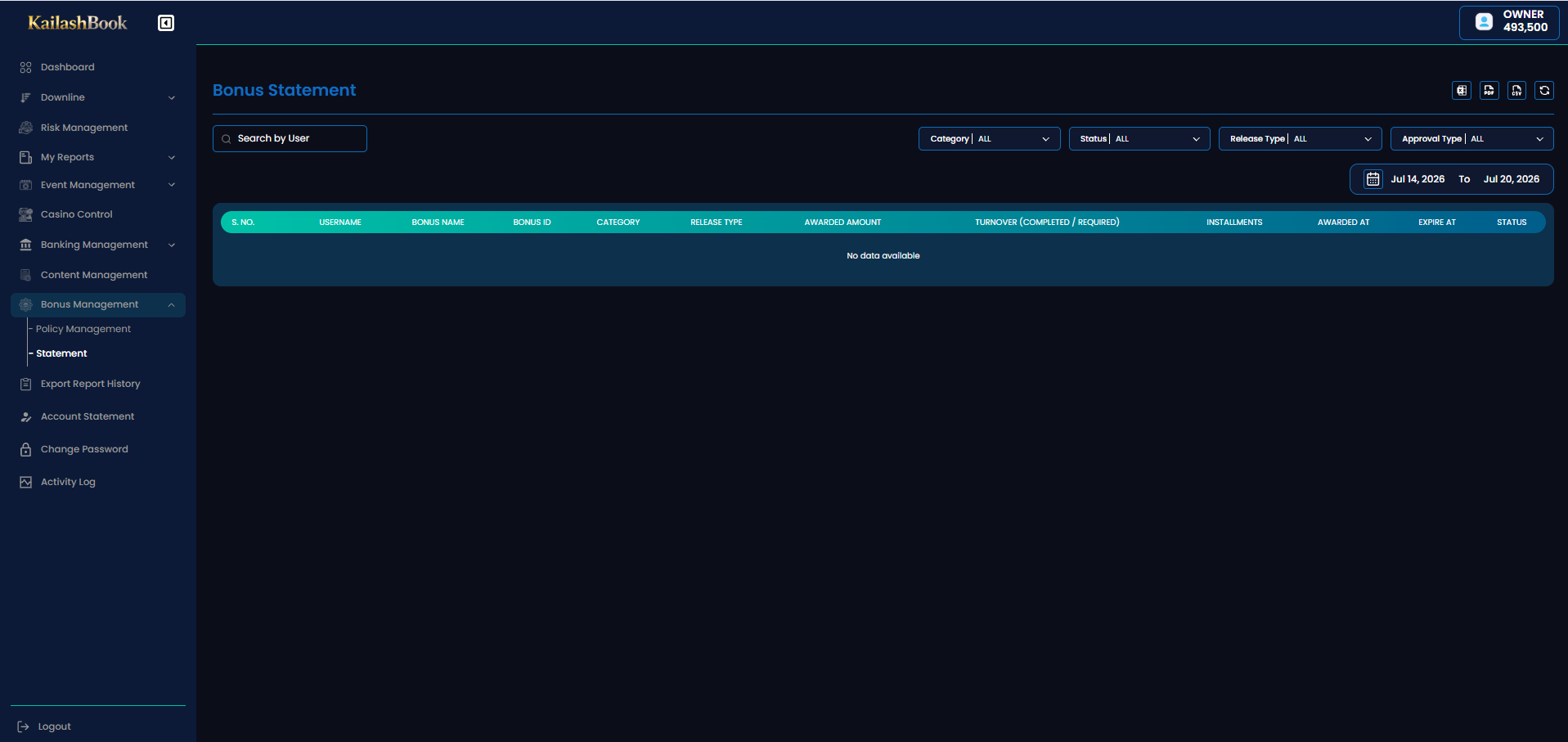The width and height of the screenshot is (1568, 742).
Task: Export the statement as PDF
Action: click(x=1489, y=91)
